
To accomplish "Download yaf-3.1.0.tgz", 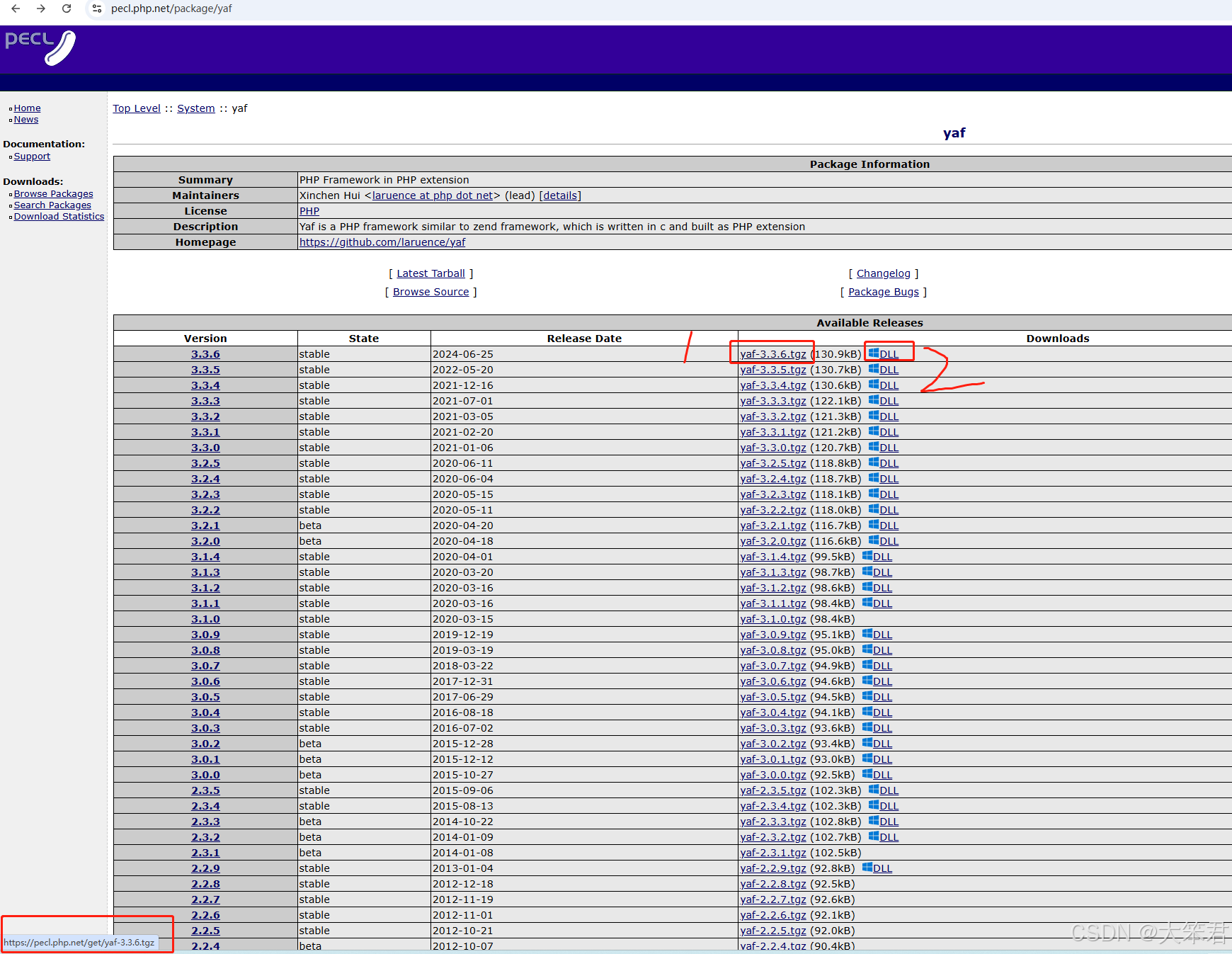I will 773,619.
